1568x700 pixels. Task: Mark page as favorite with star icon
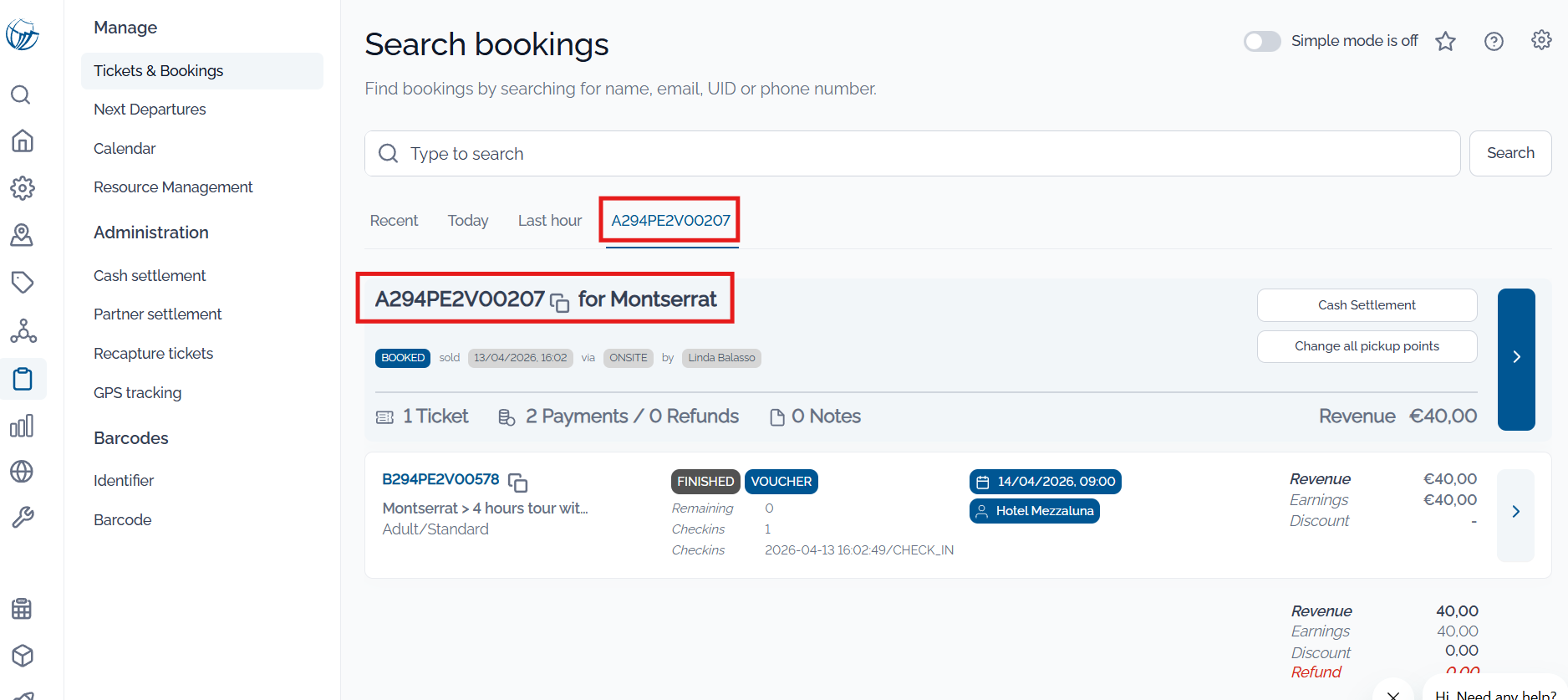click(1446, 41)
